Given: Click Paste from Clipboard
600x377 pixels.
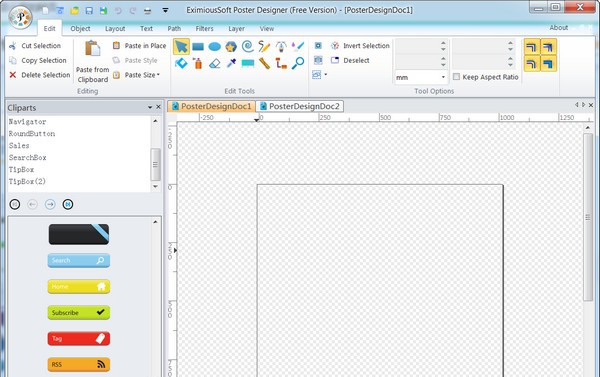Looking at the screenshot, I should (x=92, y=62).
